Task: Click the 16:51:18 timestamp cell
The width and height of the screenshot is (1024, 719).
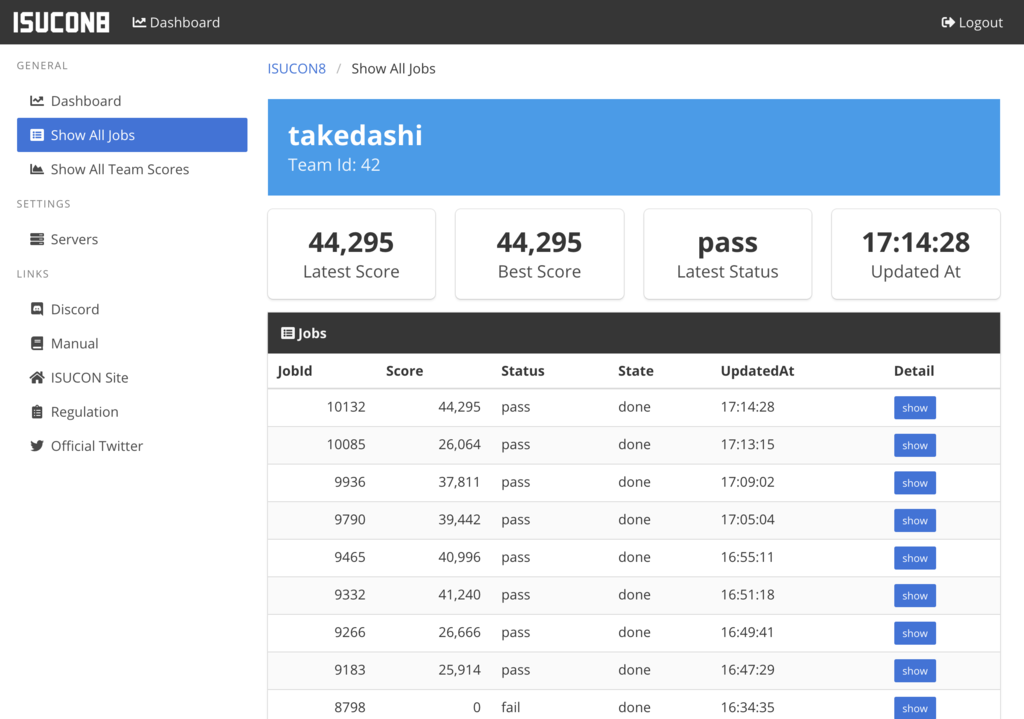Action: [x=747, y=595]
